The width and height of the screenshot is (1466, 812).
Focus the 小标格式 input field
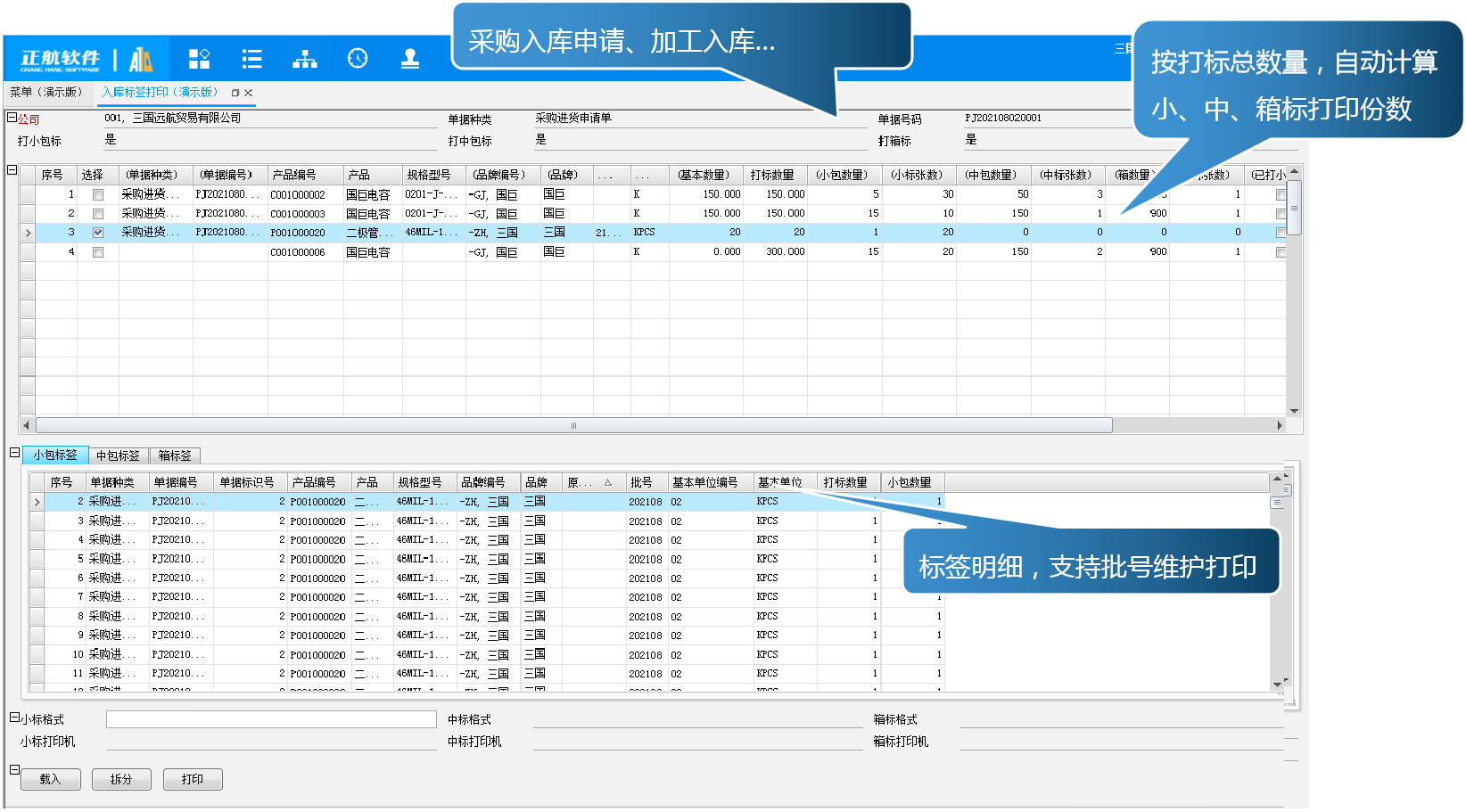tap(271, 719)
